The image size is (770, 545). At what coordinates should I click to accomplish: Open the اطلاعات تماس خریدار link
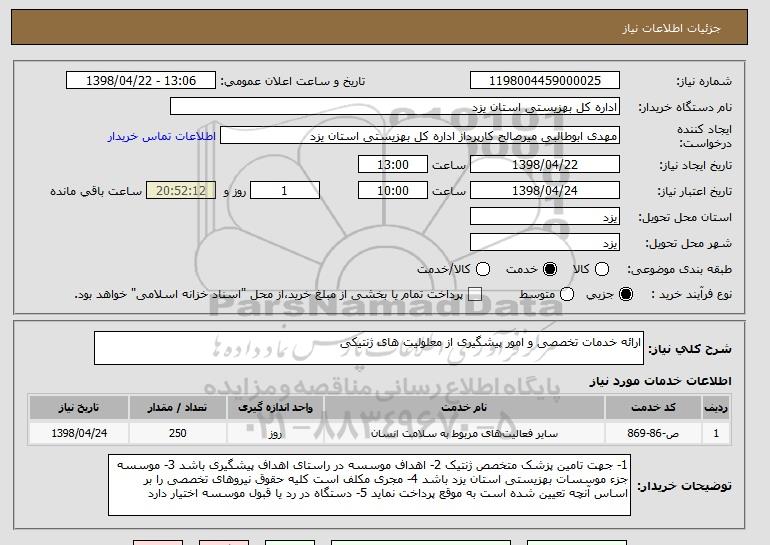coord(162,136)
